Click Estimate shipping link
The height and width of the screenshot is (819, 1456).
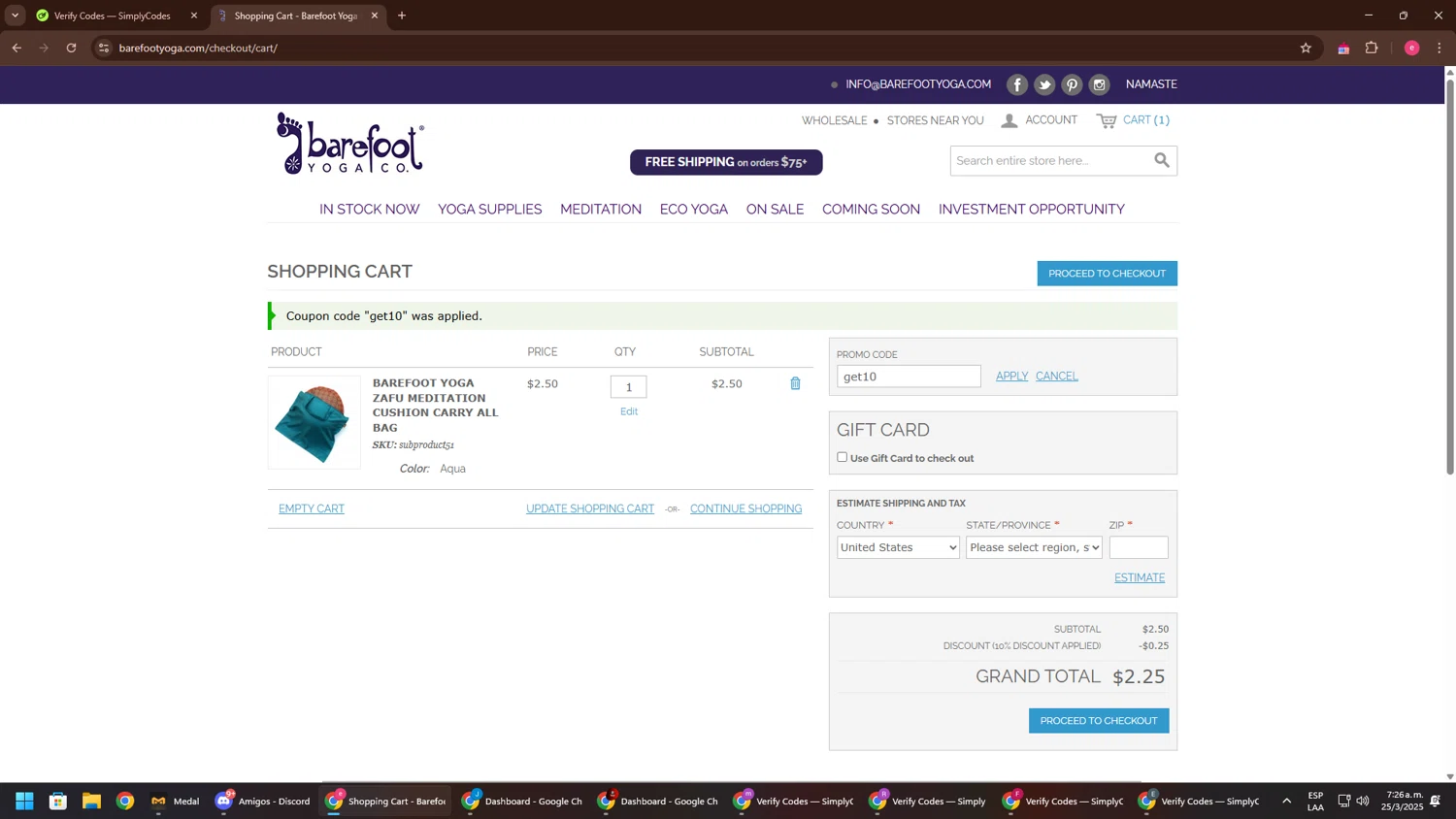[1140, 577]
